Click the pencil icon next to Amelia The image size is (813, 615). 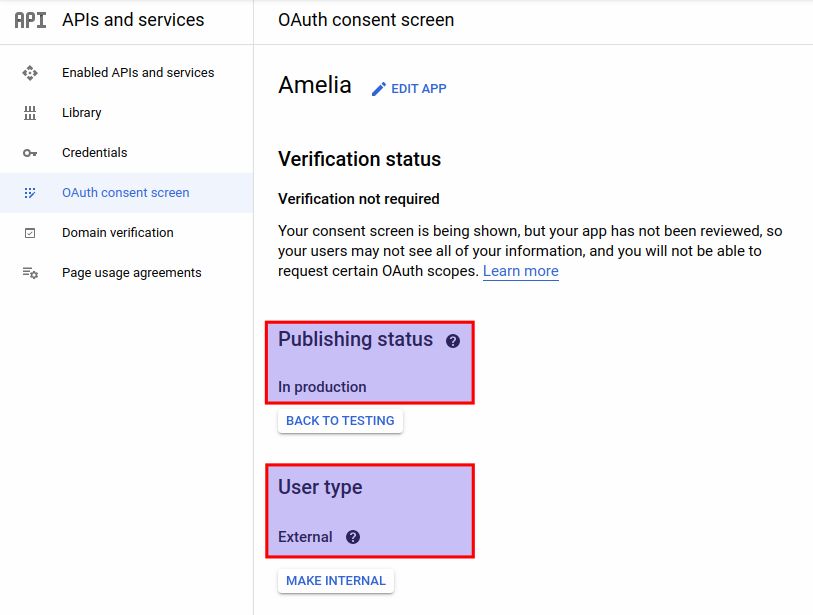point(377,88)
